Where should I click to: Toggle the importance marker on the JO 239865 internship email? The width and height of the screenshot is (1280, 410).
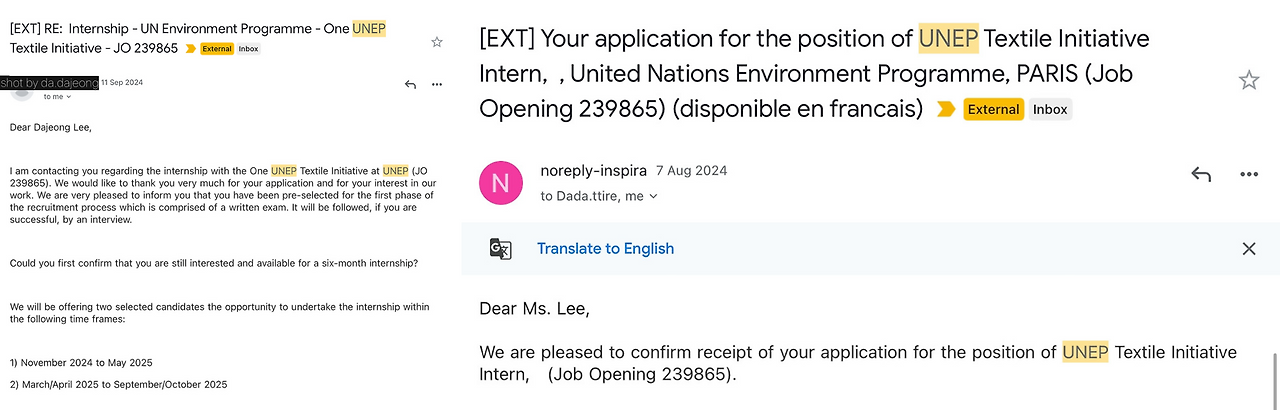pos(192,48)
